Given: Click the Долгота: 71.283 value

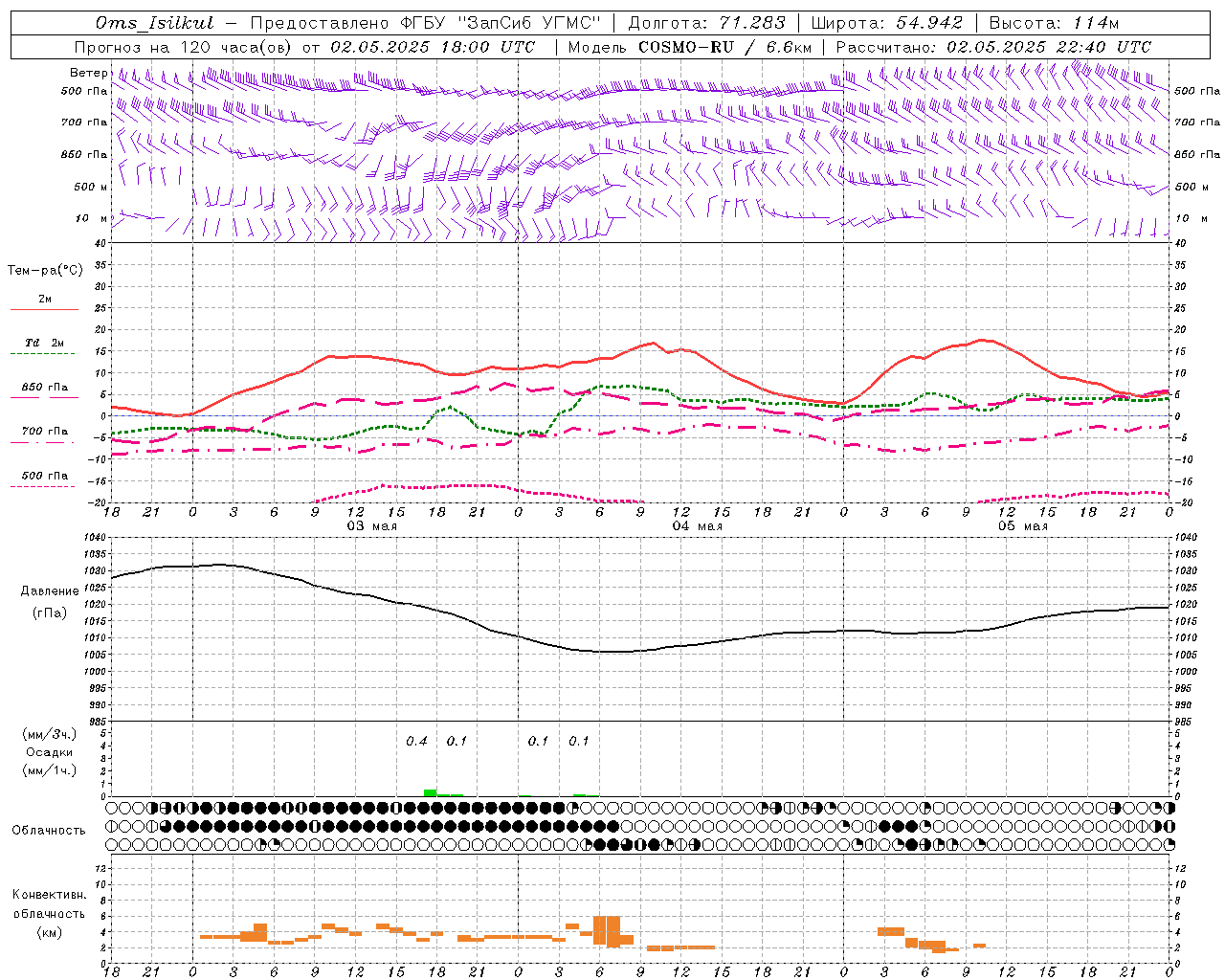Looking at the screenshot, I should [706, 23].
